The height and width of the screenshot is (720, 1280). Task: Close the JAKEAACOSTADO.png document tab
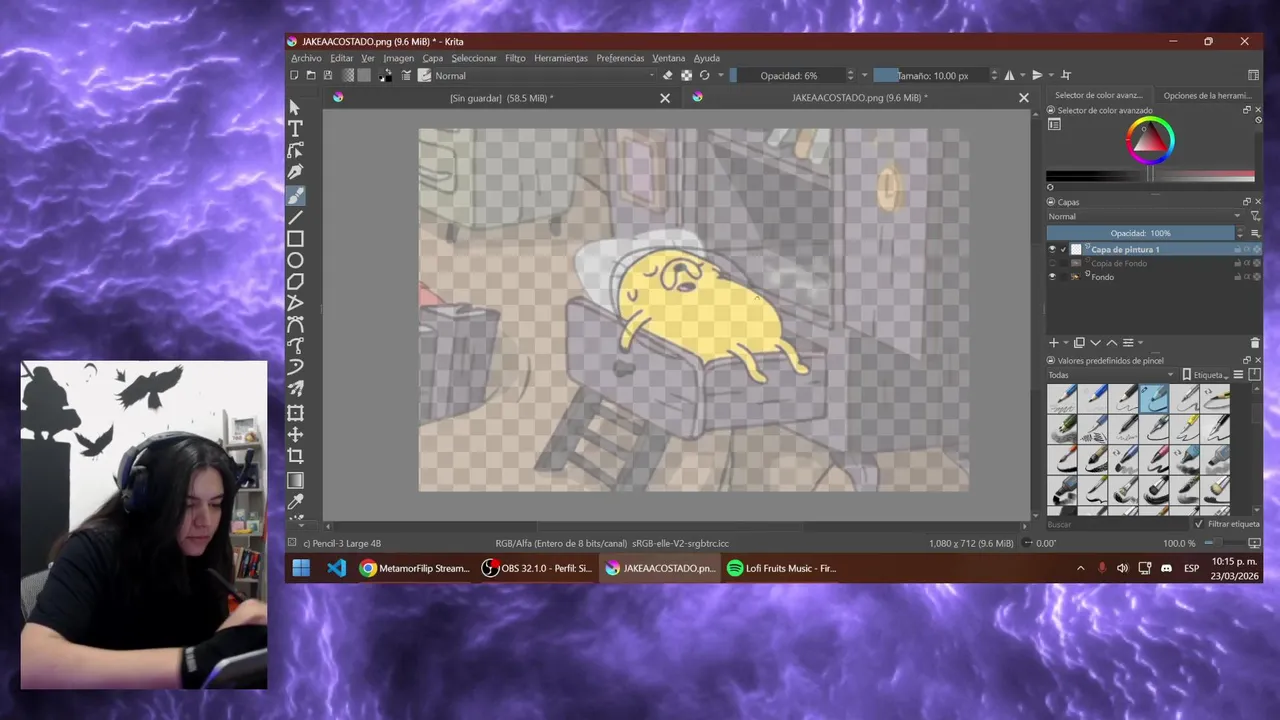pyautogui.click(x=1023, y=98)
